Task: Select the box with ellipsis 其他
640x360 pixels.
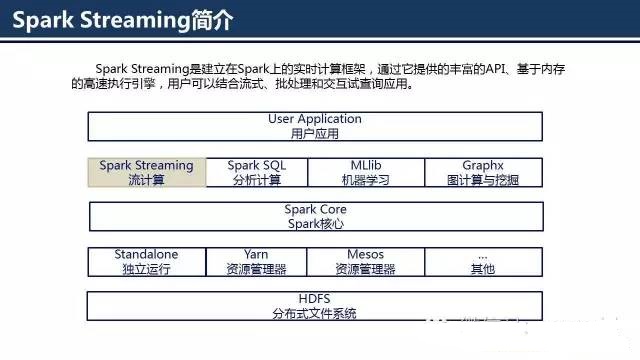Action: (x=484, y=262)
